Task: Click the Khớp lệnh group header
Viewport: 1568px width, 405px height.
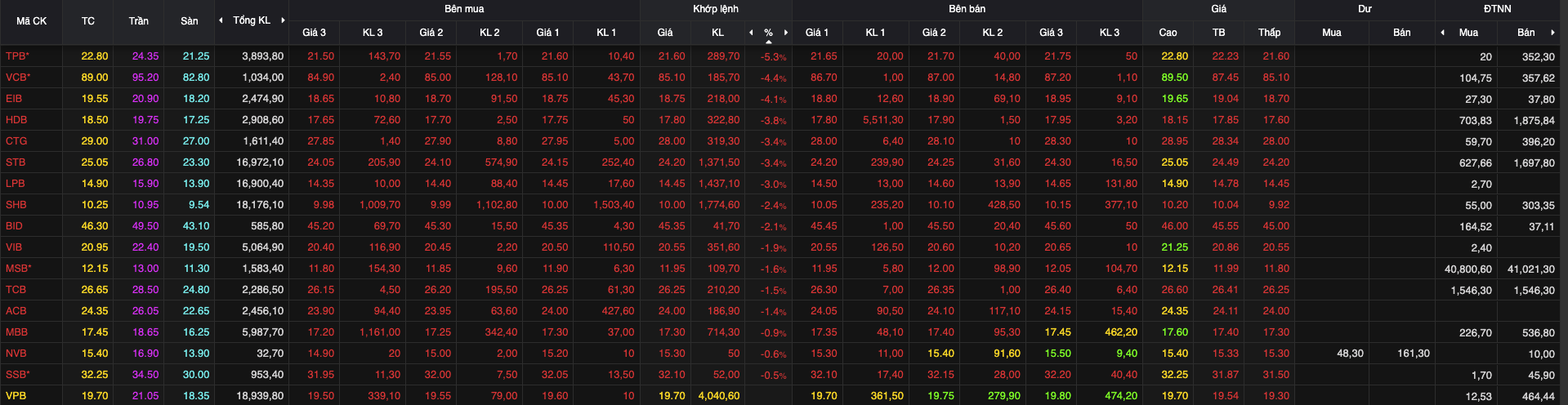Action: (716, 9)
